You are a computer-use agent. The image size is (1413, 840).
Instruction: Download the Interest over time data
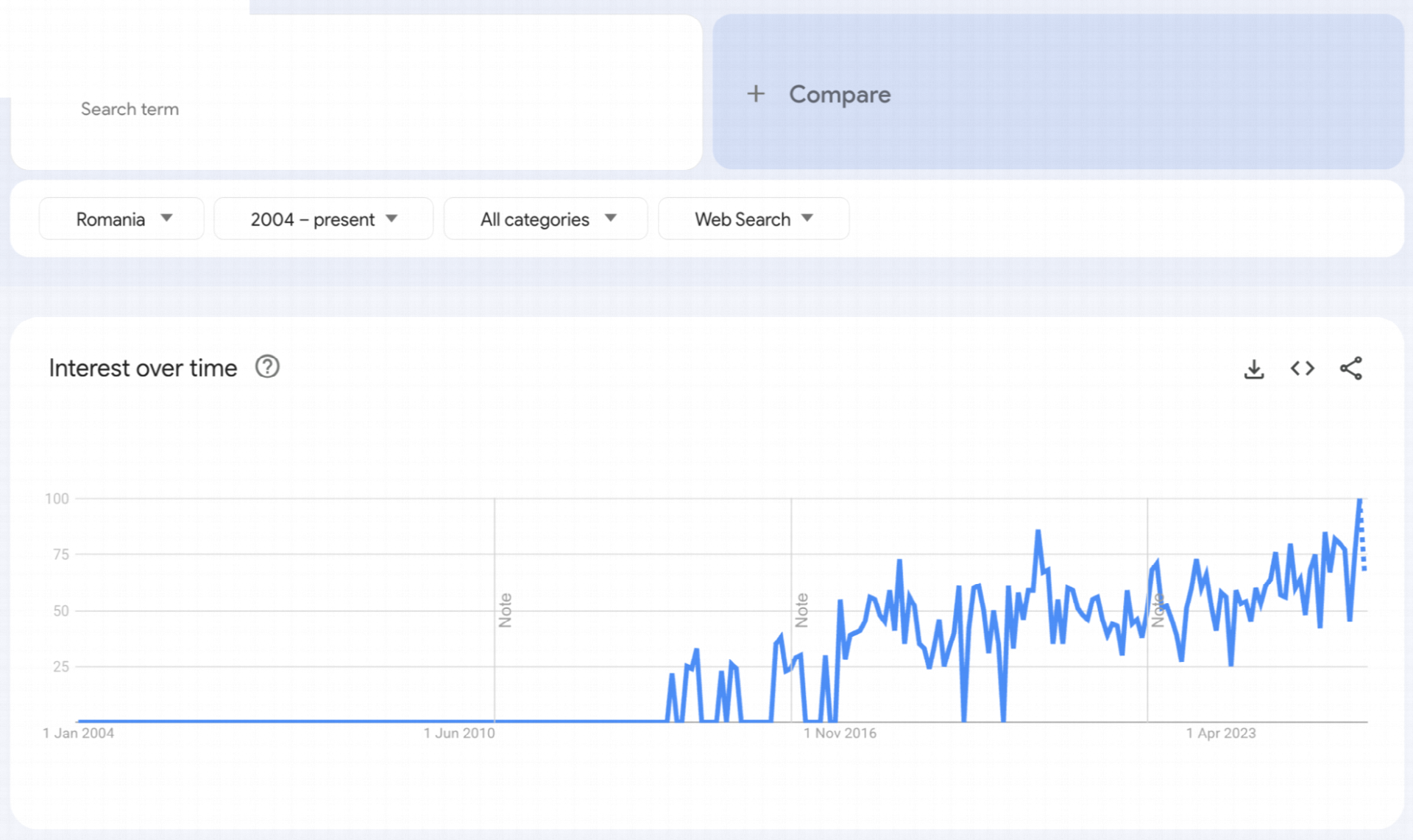point(1254,369)
